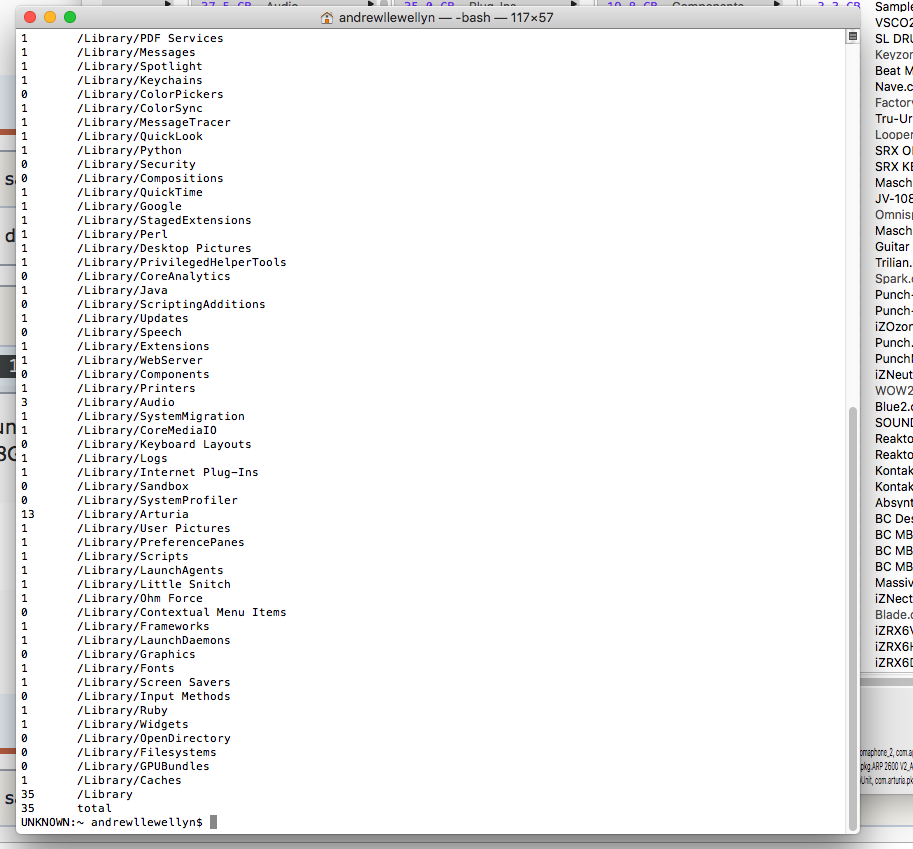Select 'Guitar' item in the background Finder list
Viewport: 913px width, 849px height.
tap(892, 247)
